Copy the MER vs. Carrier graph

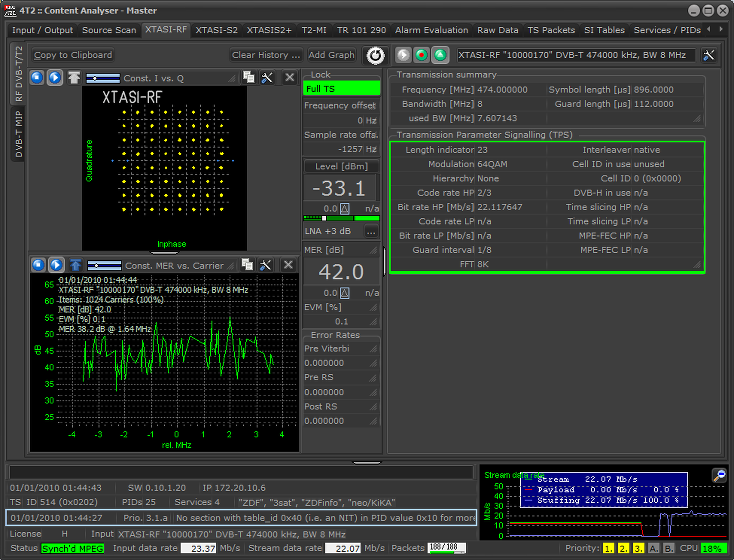[x=247, y=265]
